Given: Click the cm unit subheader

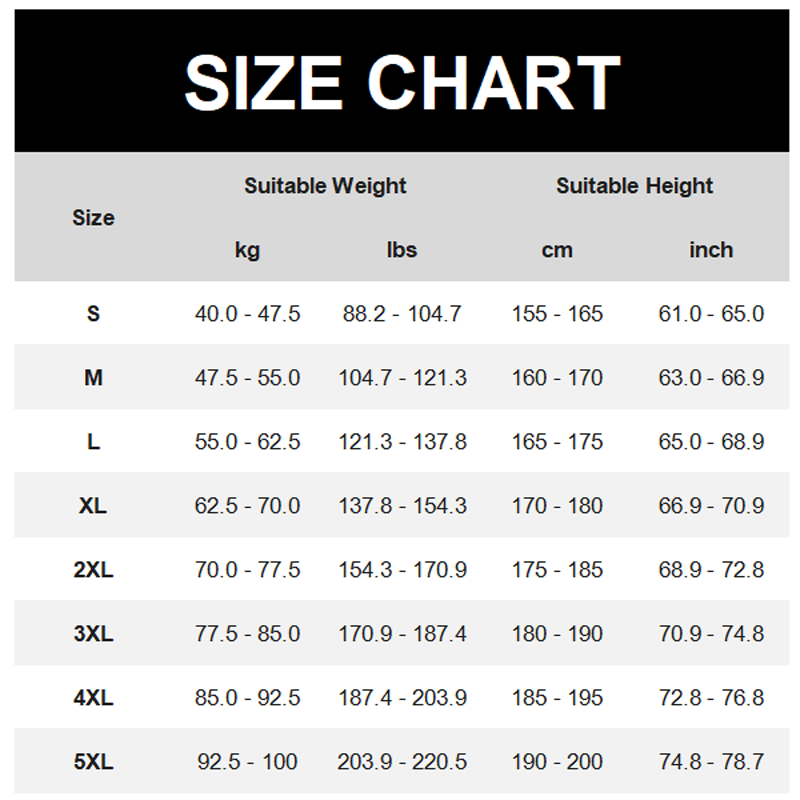Looking at the screenshot, I should [x=557, y=251].
